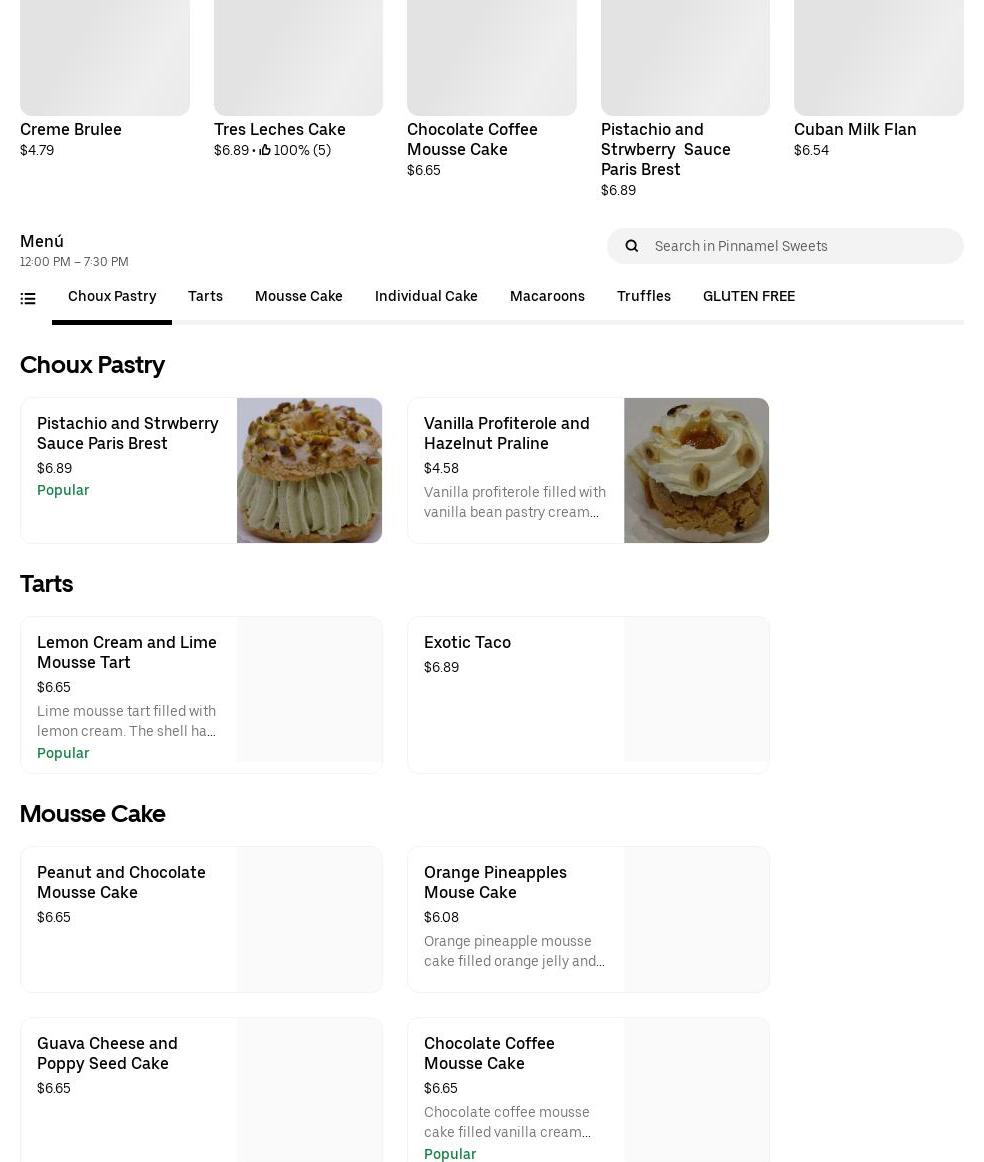This screenshot has height=1162, width=984.
Task: Go to the Mousse Cake tab
Action: 298,296
